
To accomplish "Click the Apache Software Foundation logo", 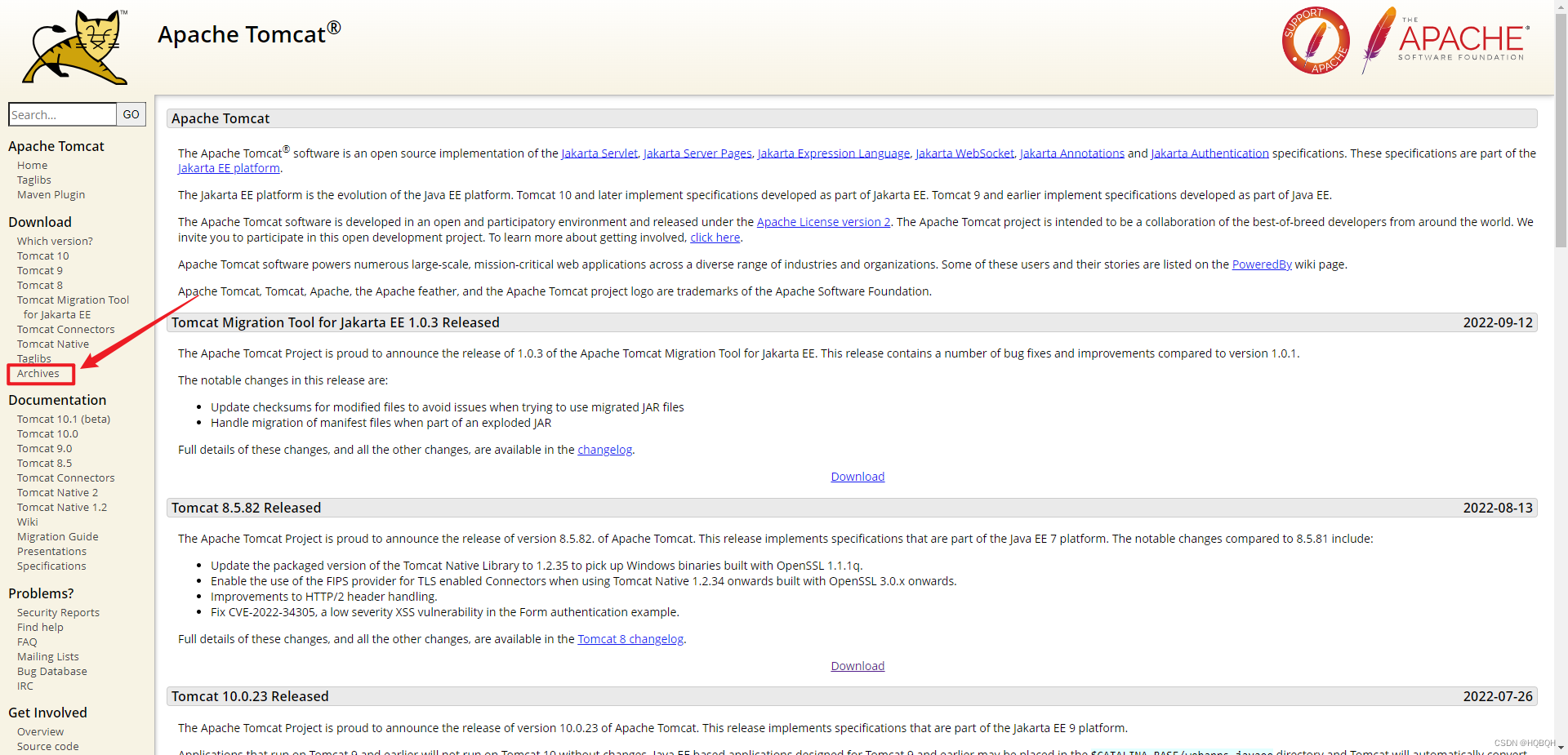I will pyautogui.click(x=1445, y=39).
